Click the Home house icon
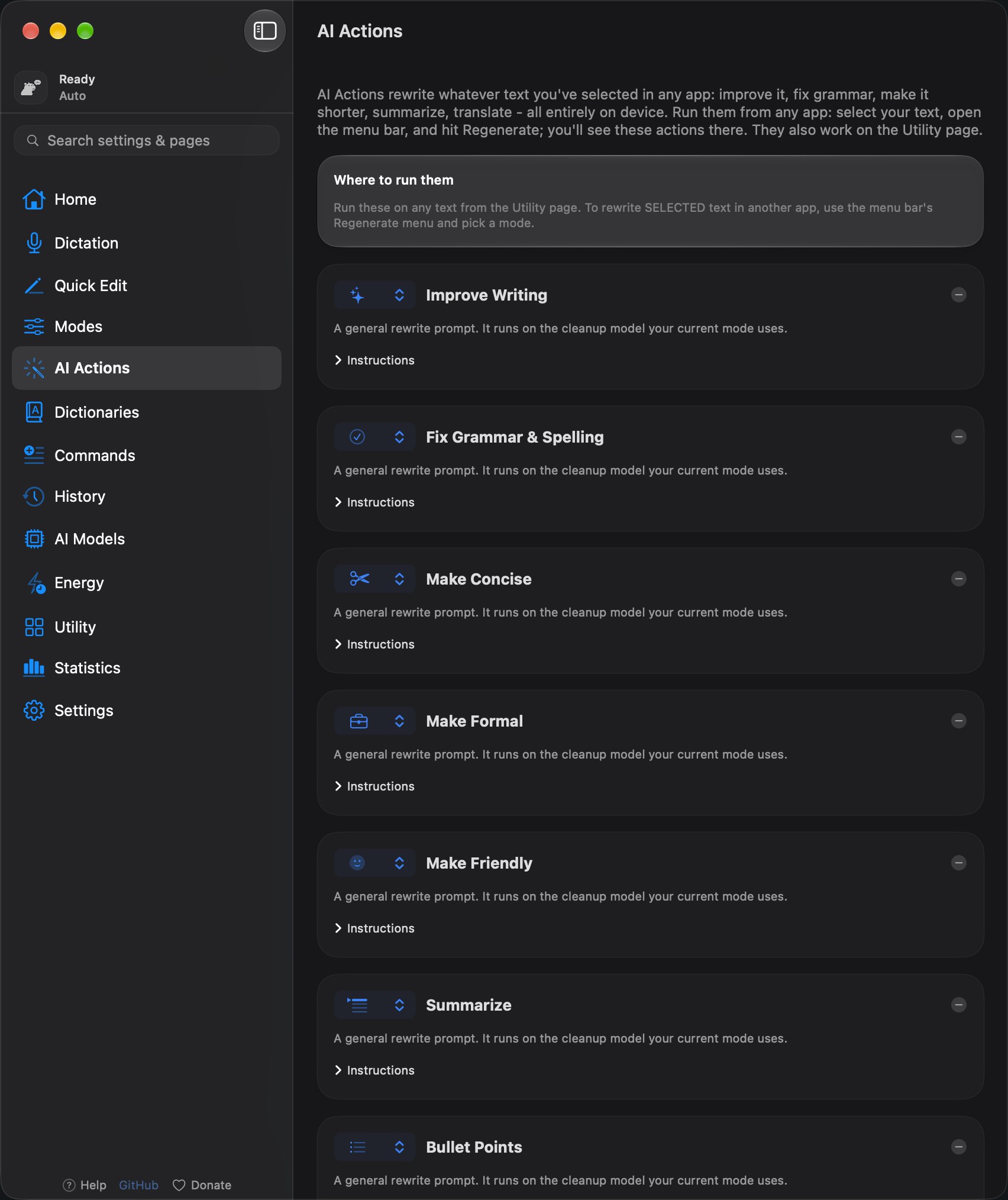Image resolution: width=1008 pixels, height=1200 pixels. coord(34,199)
